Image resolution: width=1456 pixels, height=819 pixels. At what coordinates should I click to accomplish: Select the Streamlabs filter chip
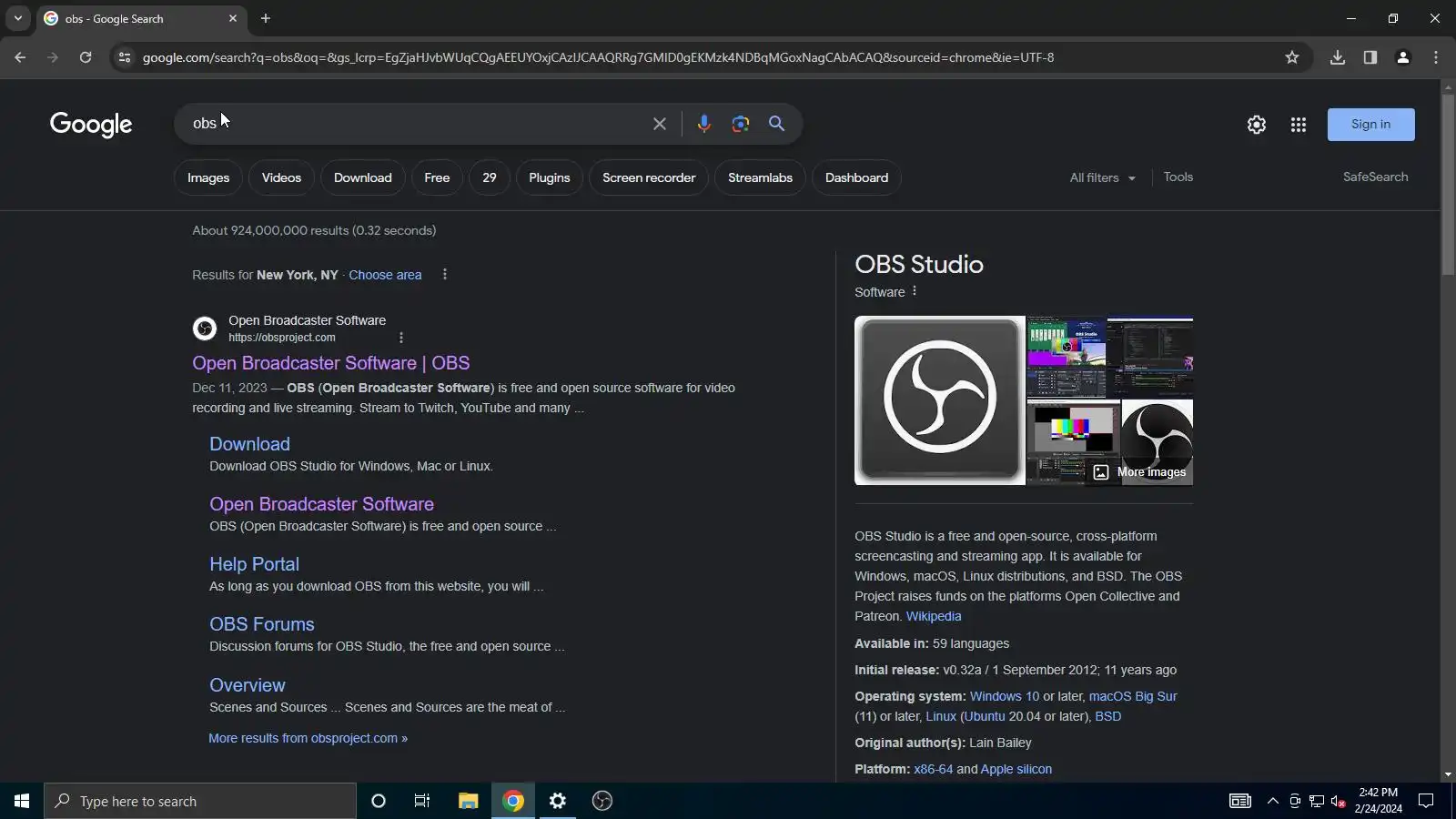(x=761, y=177)
